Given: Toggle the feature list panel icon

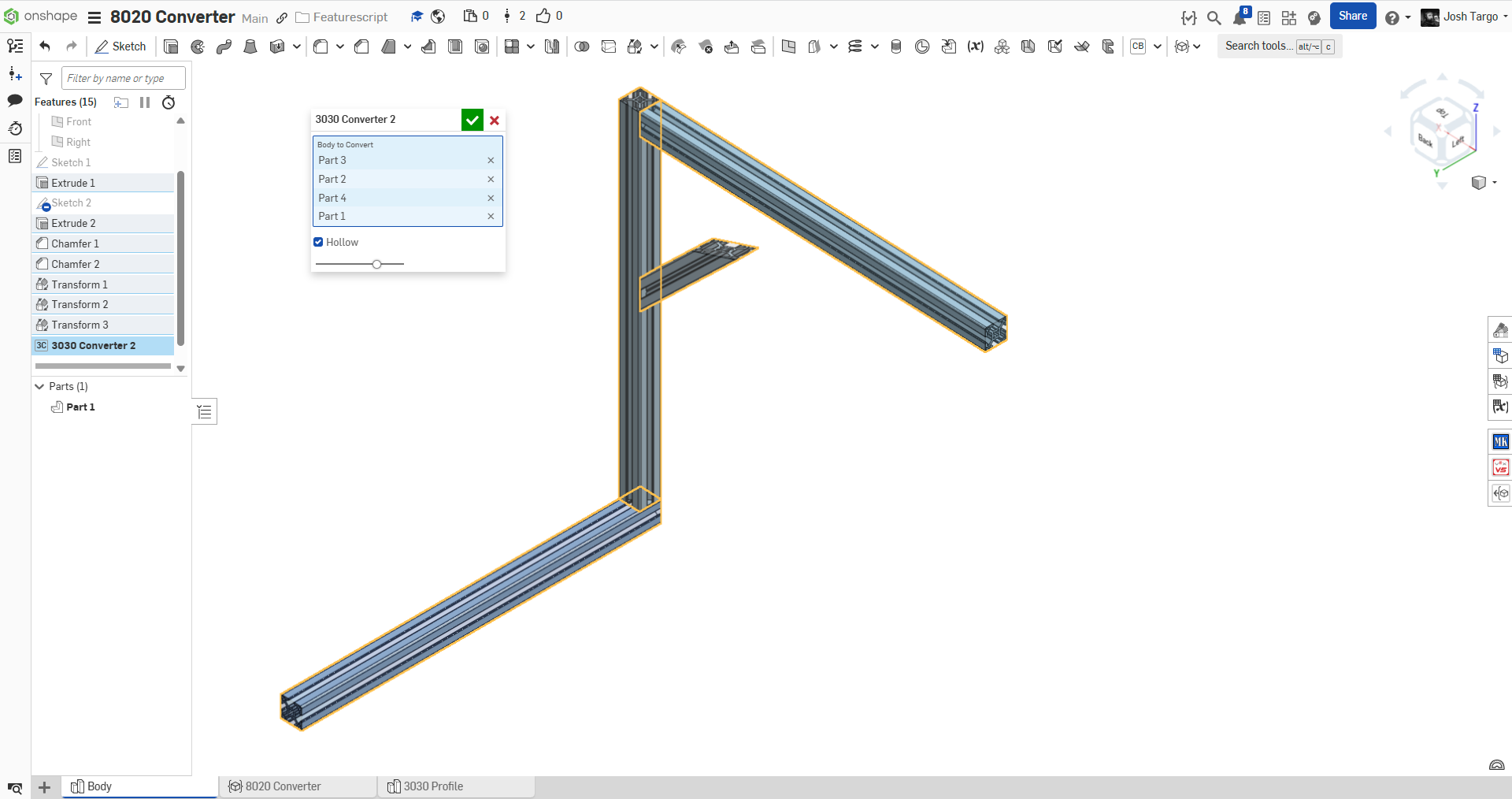Looking at the screenshot, I should [205, 411].
